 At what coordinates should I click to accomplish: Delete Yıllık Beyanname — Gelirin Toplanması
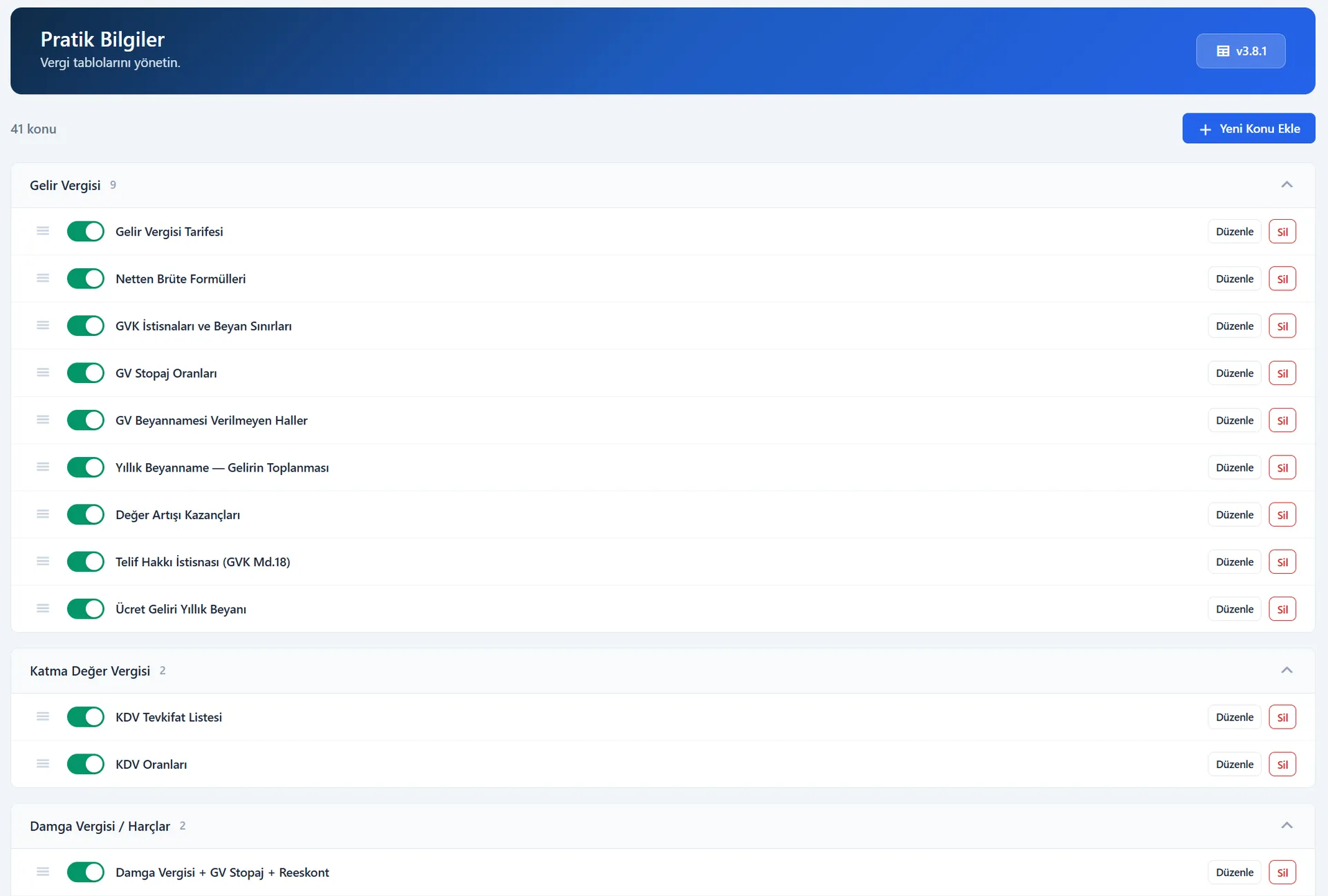coord(1282,467)
